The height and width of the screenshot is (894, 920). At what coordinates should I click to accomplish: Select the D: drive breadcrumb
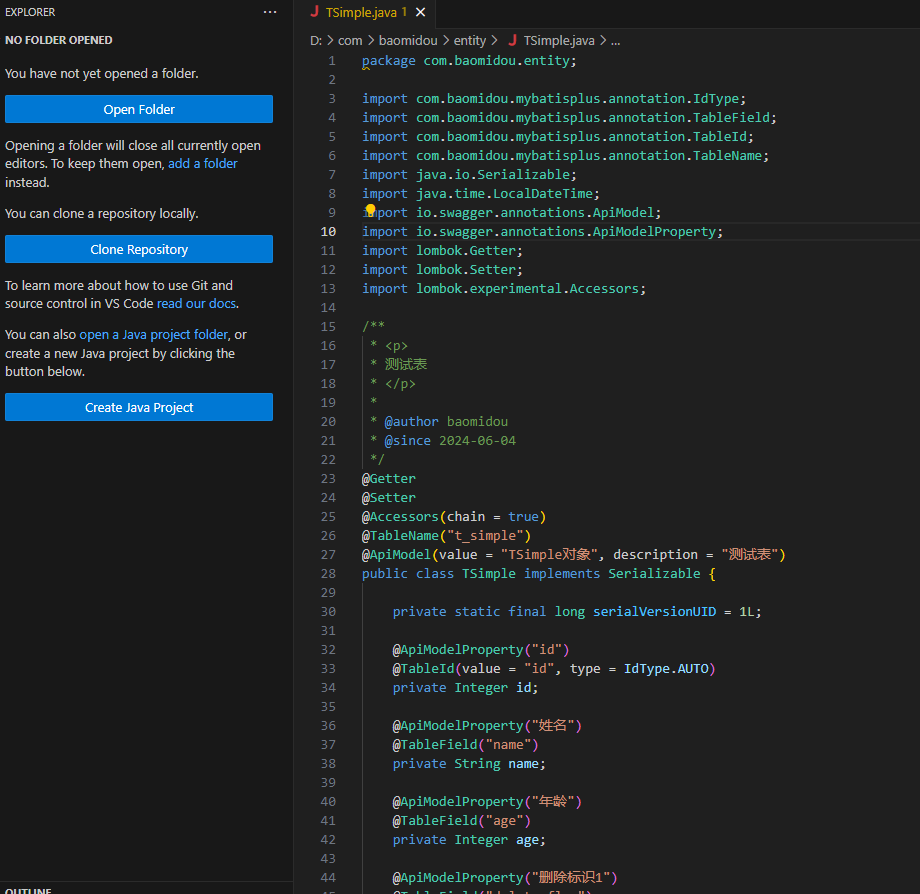316,41
